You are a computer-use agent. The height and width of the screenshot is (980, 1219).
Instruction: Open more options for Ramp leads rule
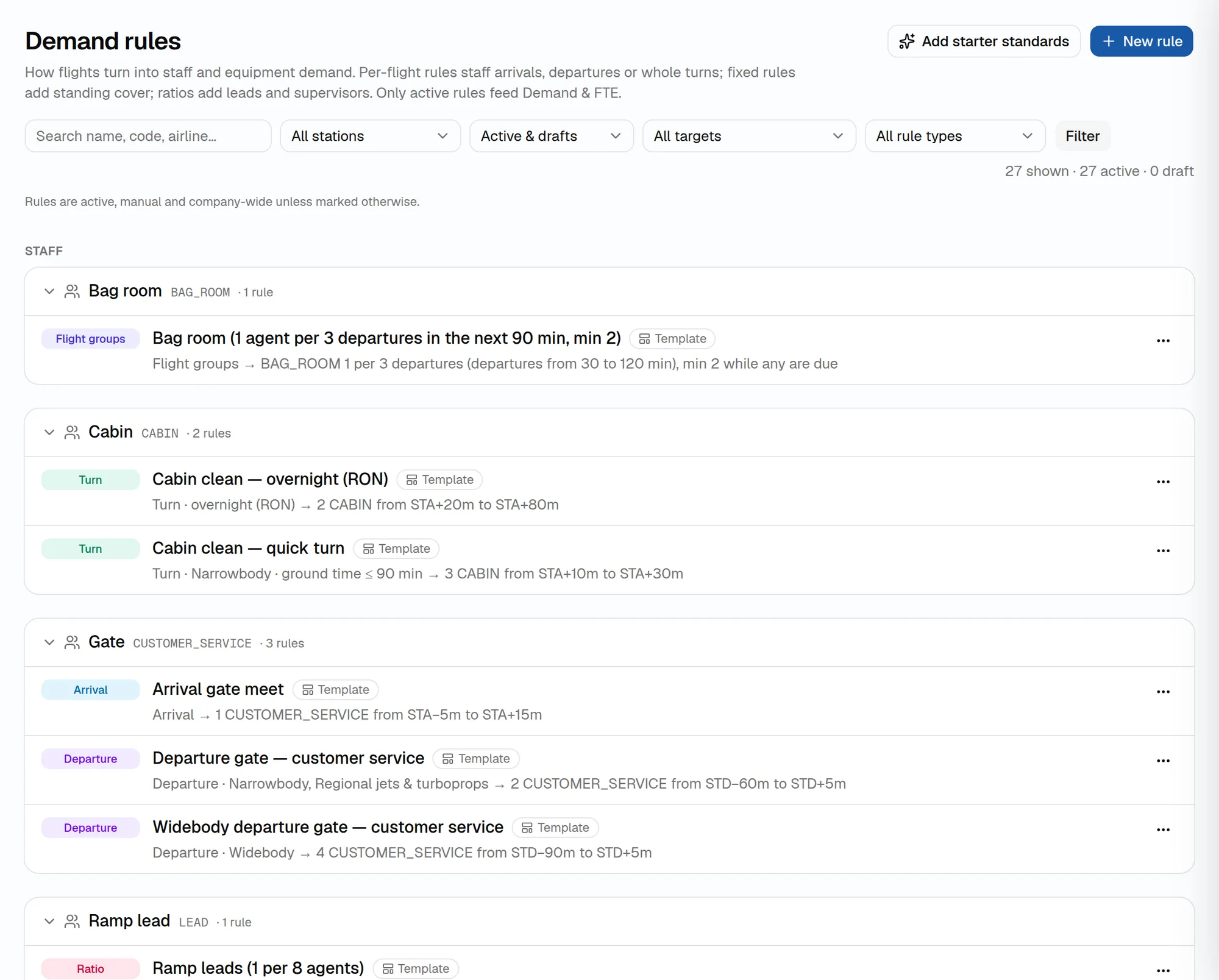coord(1163,970)
